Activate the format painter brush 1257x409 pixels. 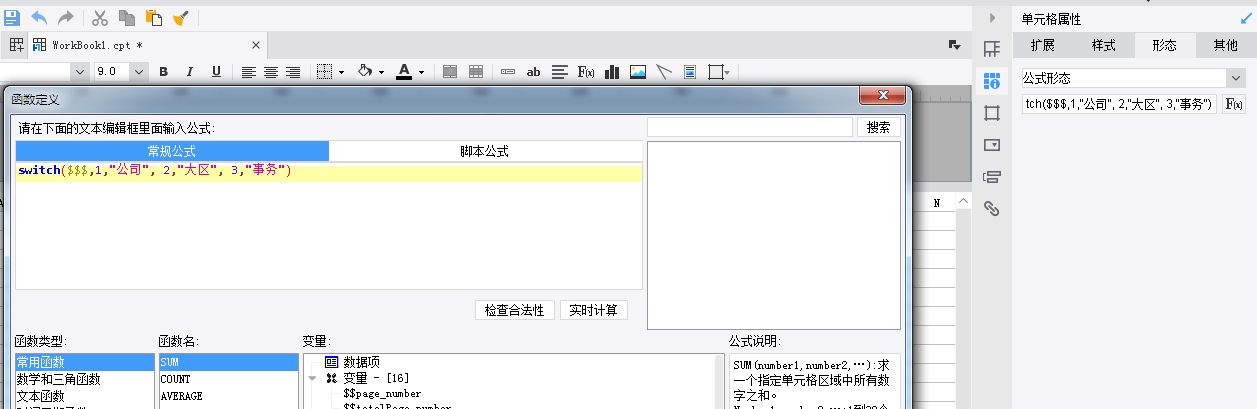click(x=181, y=17)
